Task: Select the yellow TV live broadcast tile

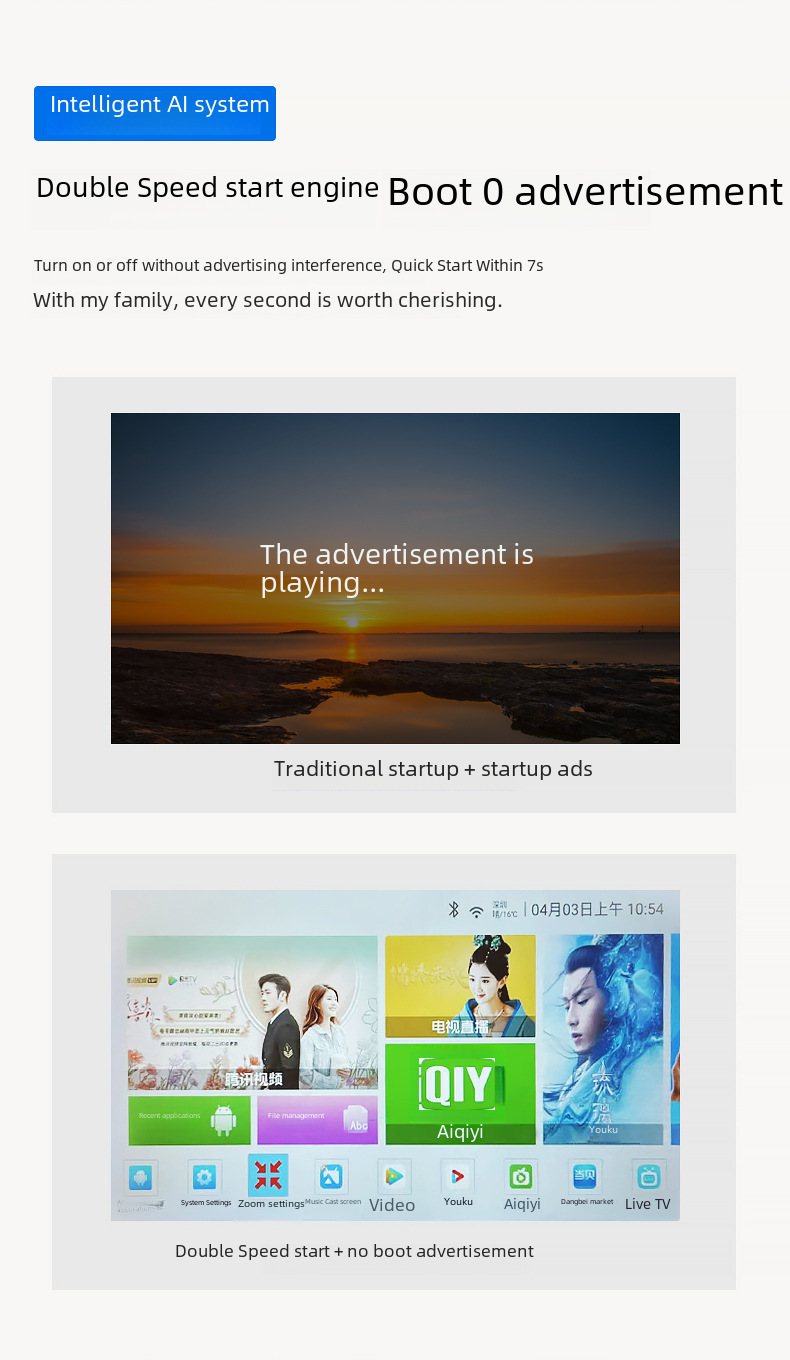Action: click(460, 986)
